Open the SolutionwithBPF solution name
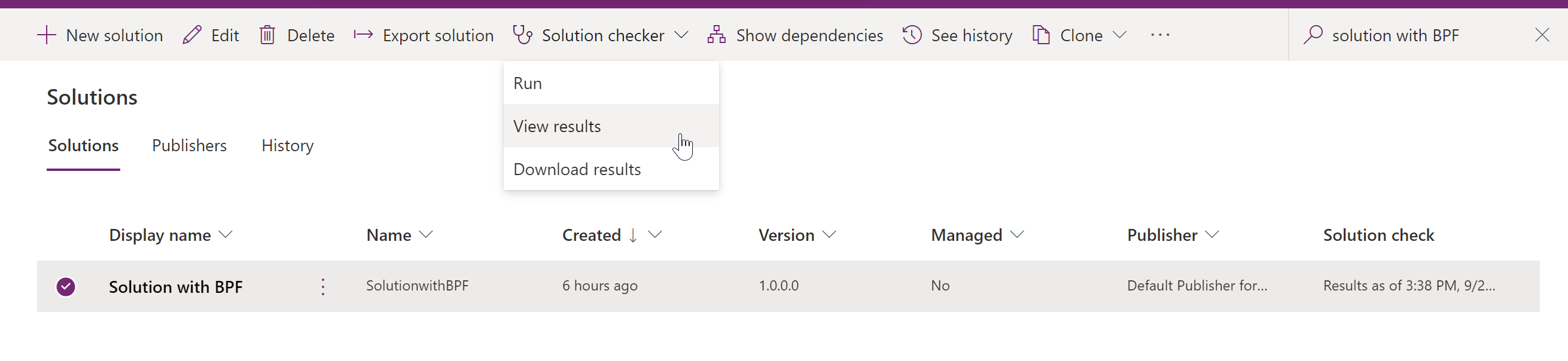This screenshot has height=361, width=1568. point(418,285)
